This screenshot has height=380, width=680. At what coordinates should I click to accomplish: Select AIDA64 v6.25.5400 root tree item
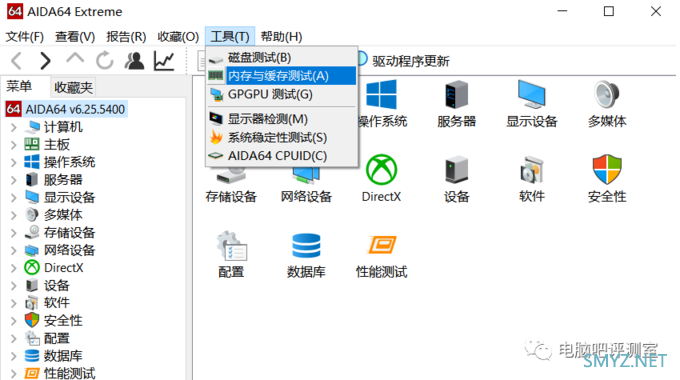tap(66, 109)
